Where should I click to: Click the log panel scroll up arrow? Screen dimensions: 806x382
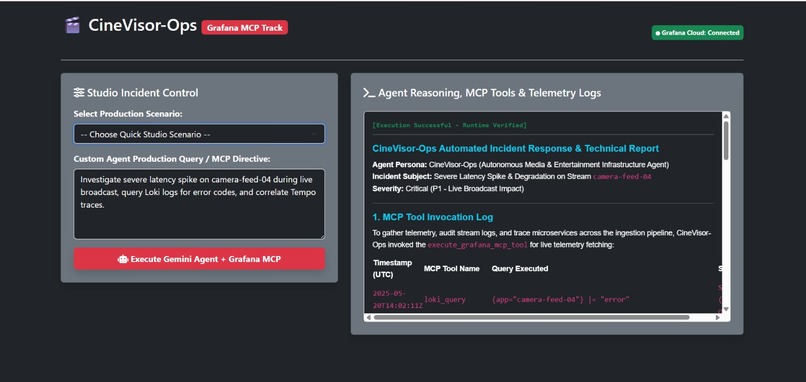click(x=726, y=116)
